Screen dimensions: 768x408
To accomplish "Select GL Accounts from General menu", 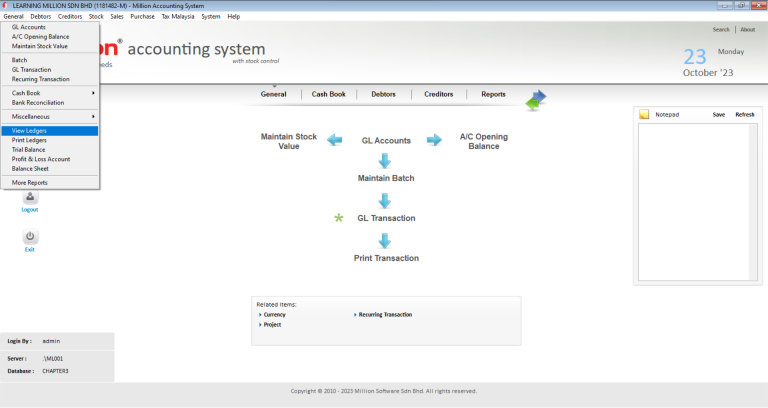I will tap(50, 27).
